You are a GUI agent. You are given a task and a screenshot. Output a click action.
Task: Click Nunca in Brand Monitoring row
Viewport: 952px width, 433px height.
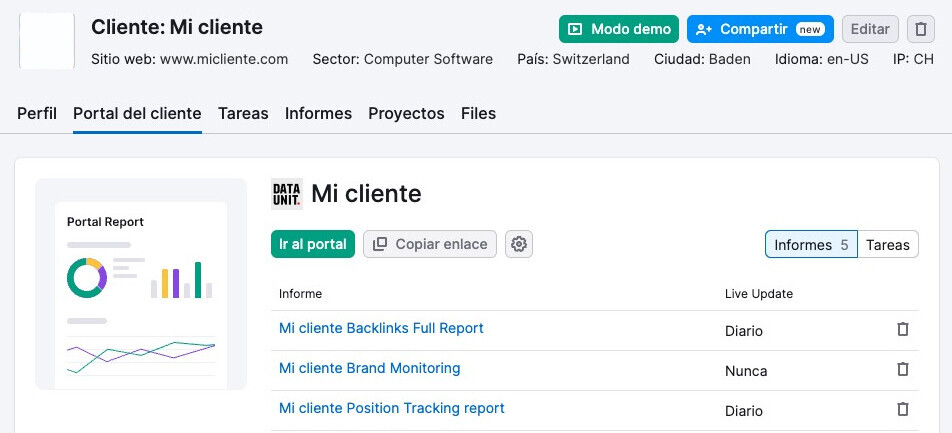click(x=746, y=371)
